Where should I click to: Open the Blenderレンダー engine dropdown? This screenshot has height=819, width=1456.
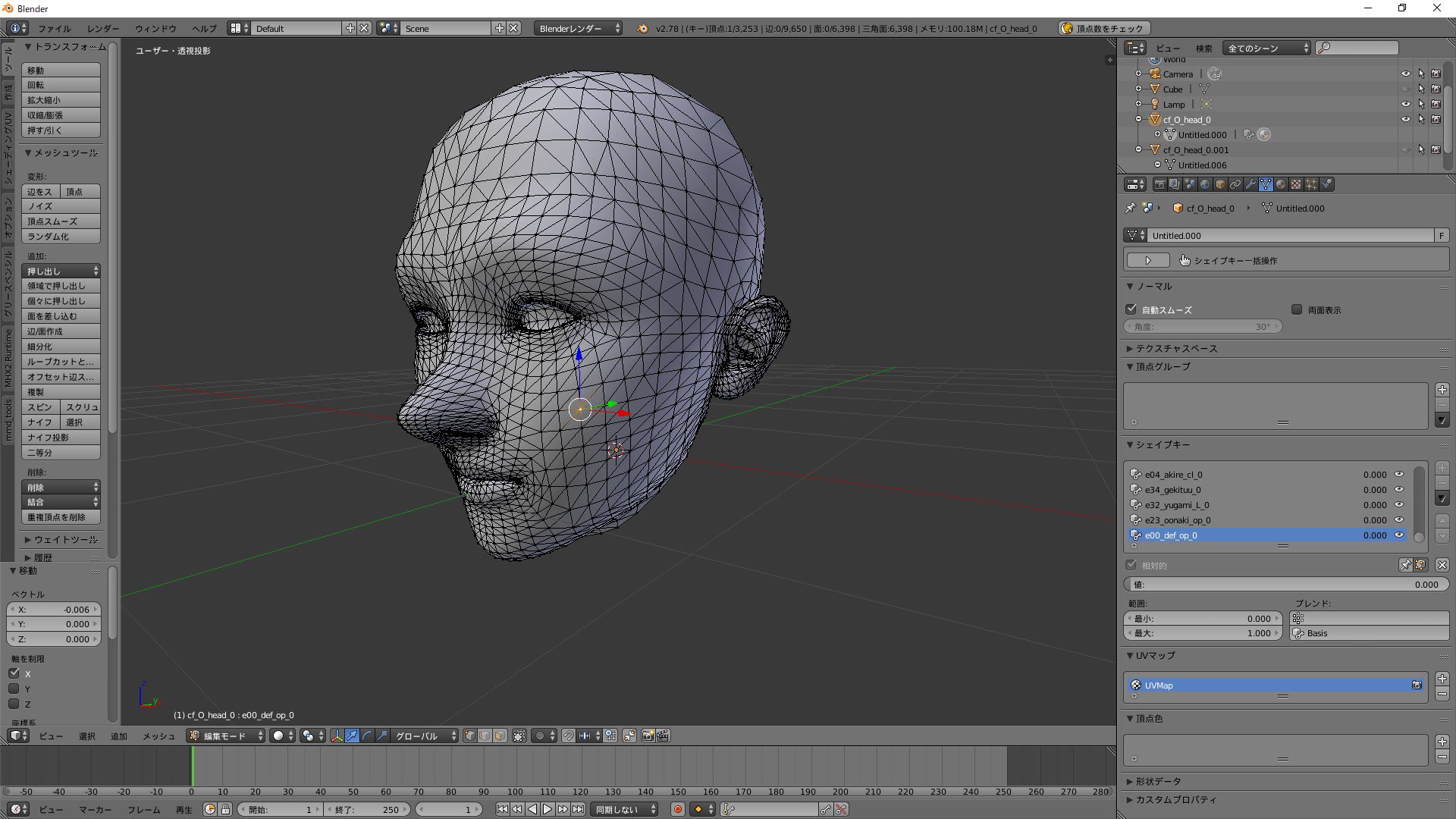(x=577, y=28)
